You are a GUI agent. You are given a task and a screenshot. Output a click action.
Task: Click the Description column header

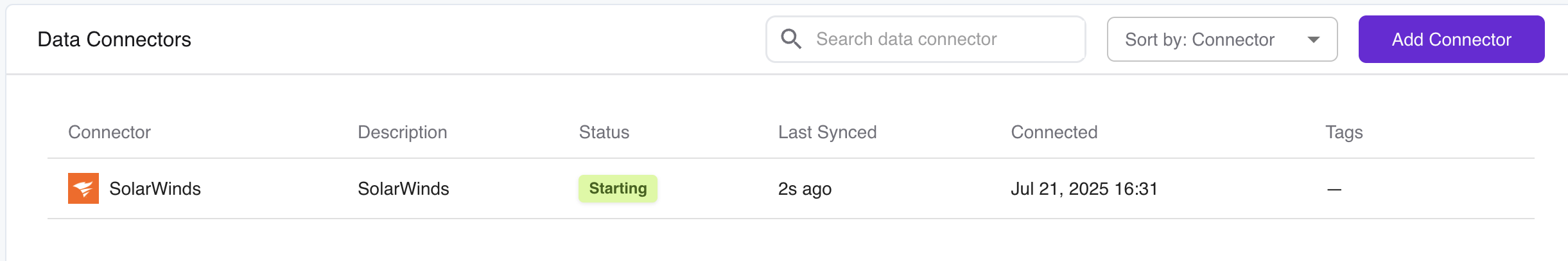point(402,132)
